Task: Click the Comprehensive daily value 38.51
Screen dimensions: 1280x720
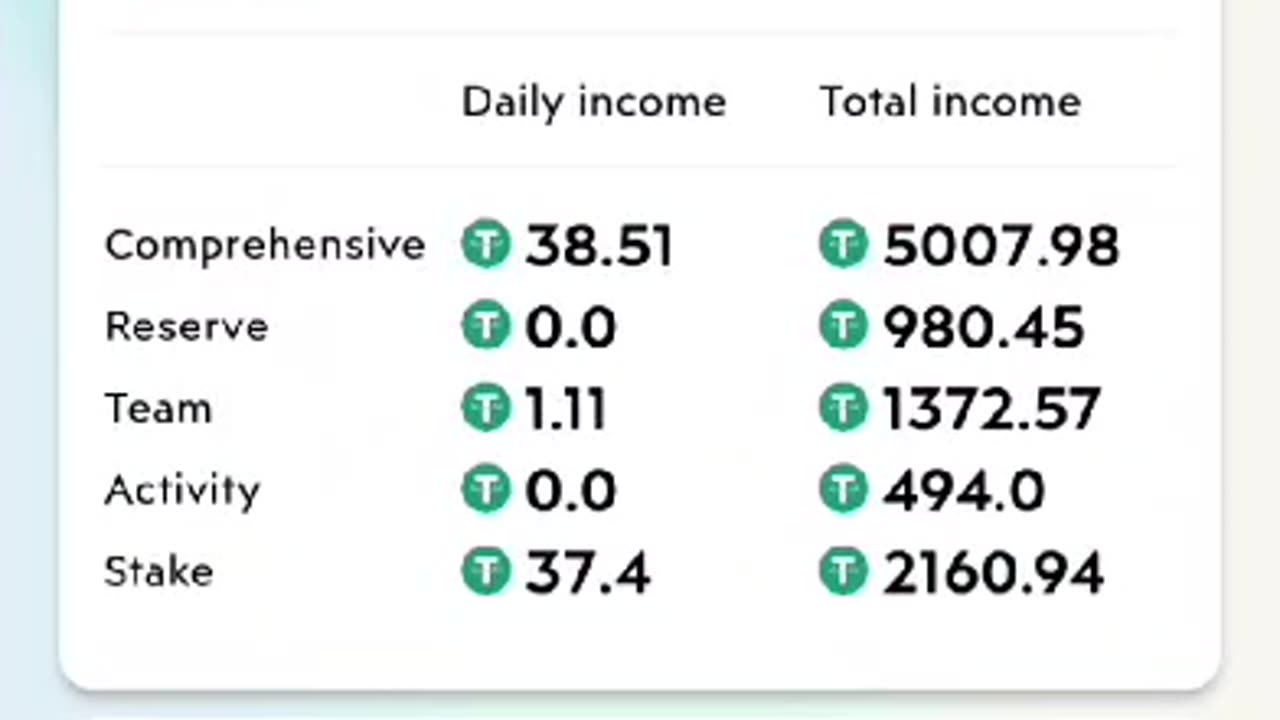Action: click(599, 246)
